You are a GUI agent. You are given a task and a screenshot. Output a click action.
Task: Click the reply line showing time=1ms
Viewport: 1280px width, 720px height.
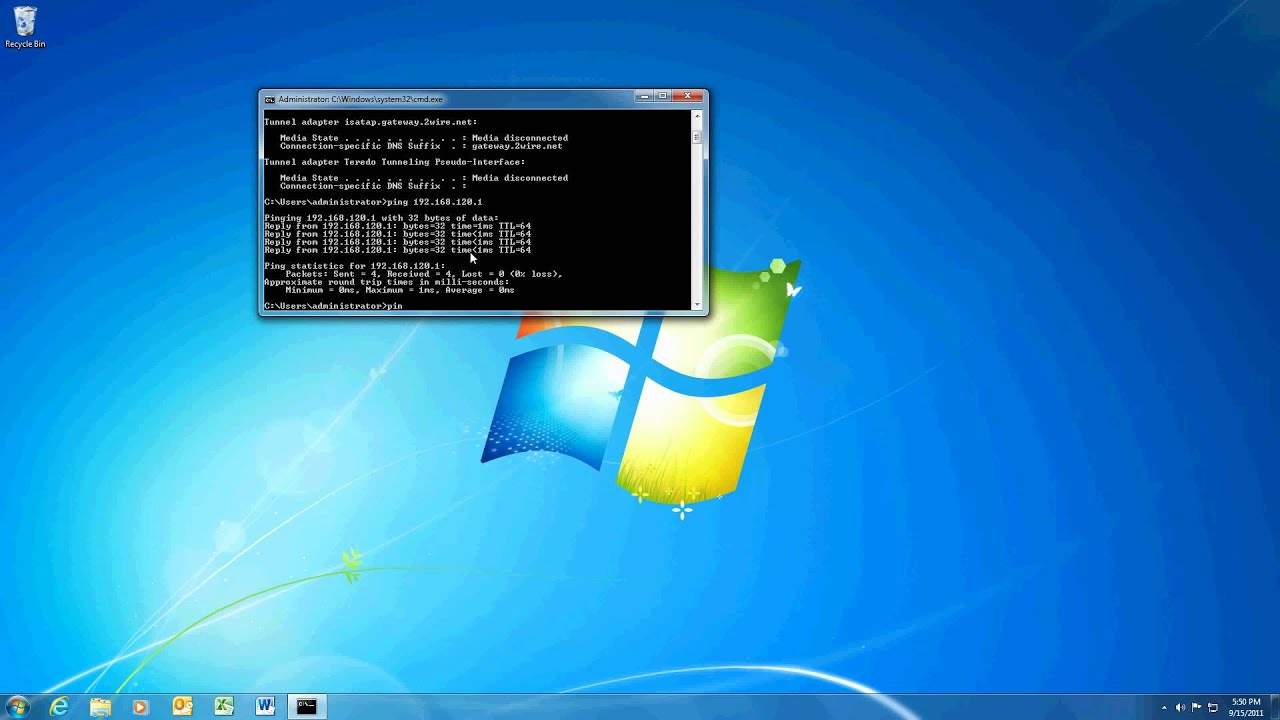[x=397, y=226]
